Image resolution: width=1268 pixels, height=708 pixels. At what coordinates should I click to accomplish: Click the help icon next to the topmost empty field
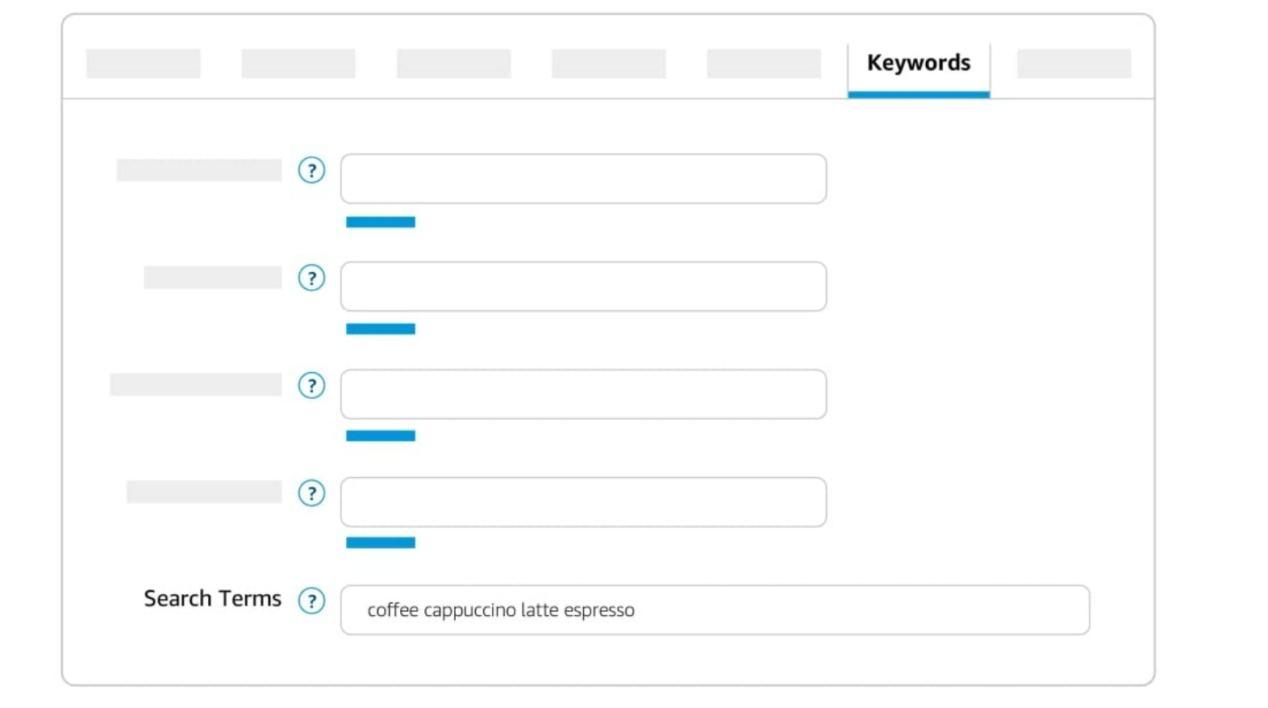(312, 170)
